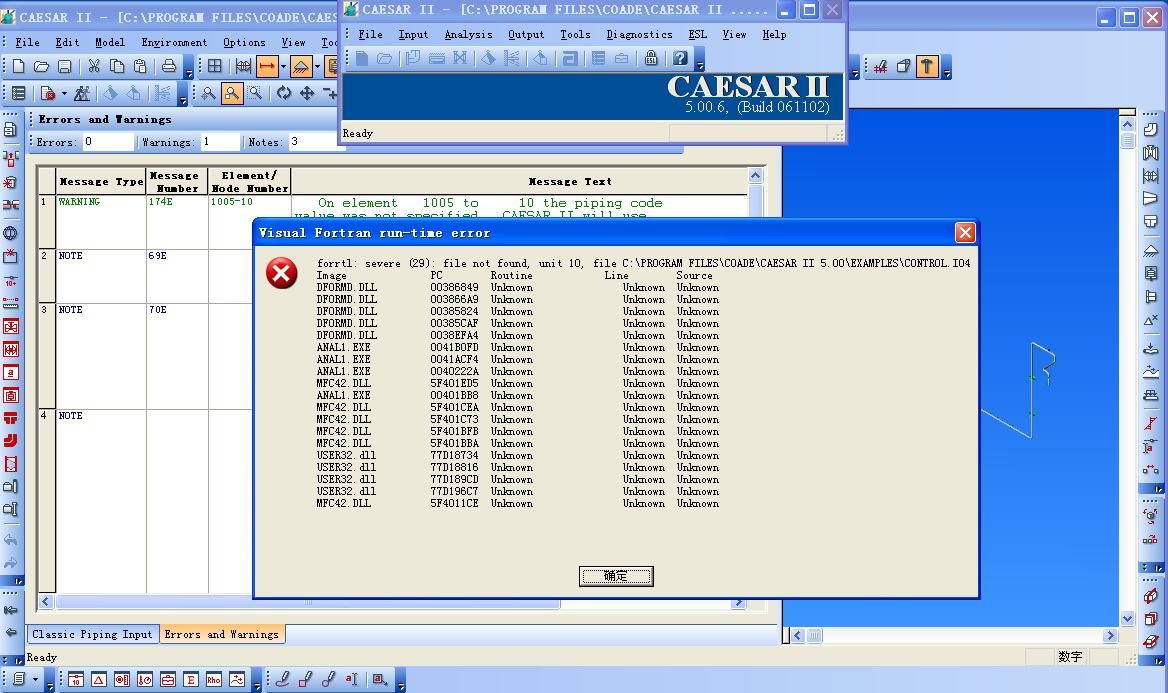Click the zoom to extents magnifier icon
Viewport: 1168px width, 693px height.
pos(209,93)
